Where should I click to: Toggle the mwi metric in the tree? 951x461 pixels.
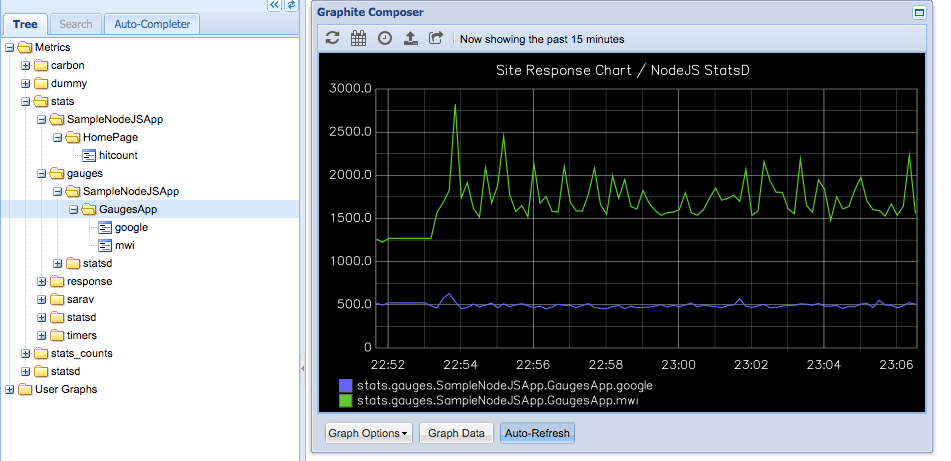point(124,245)
